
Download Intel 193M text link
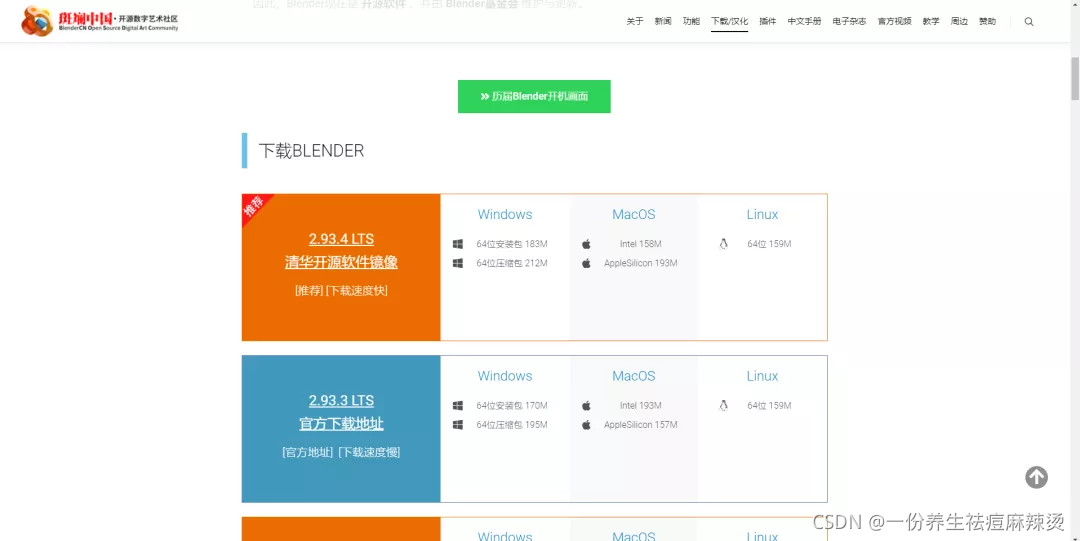641,405
